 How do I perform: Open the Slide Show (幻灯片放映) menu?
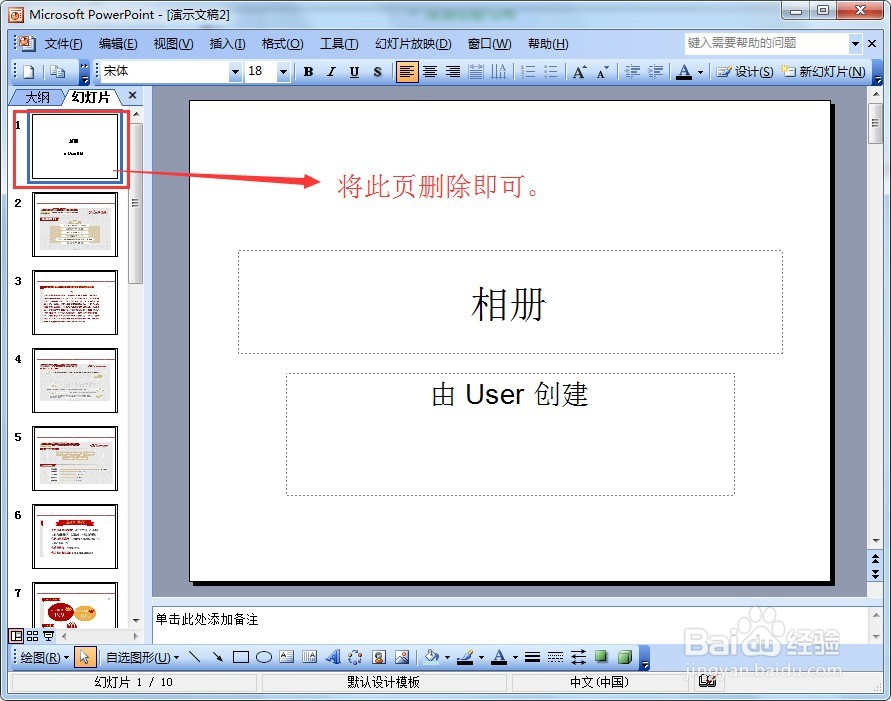(x=413, y=44)
